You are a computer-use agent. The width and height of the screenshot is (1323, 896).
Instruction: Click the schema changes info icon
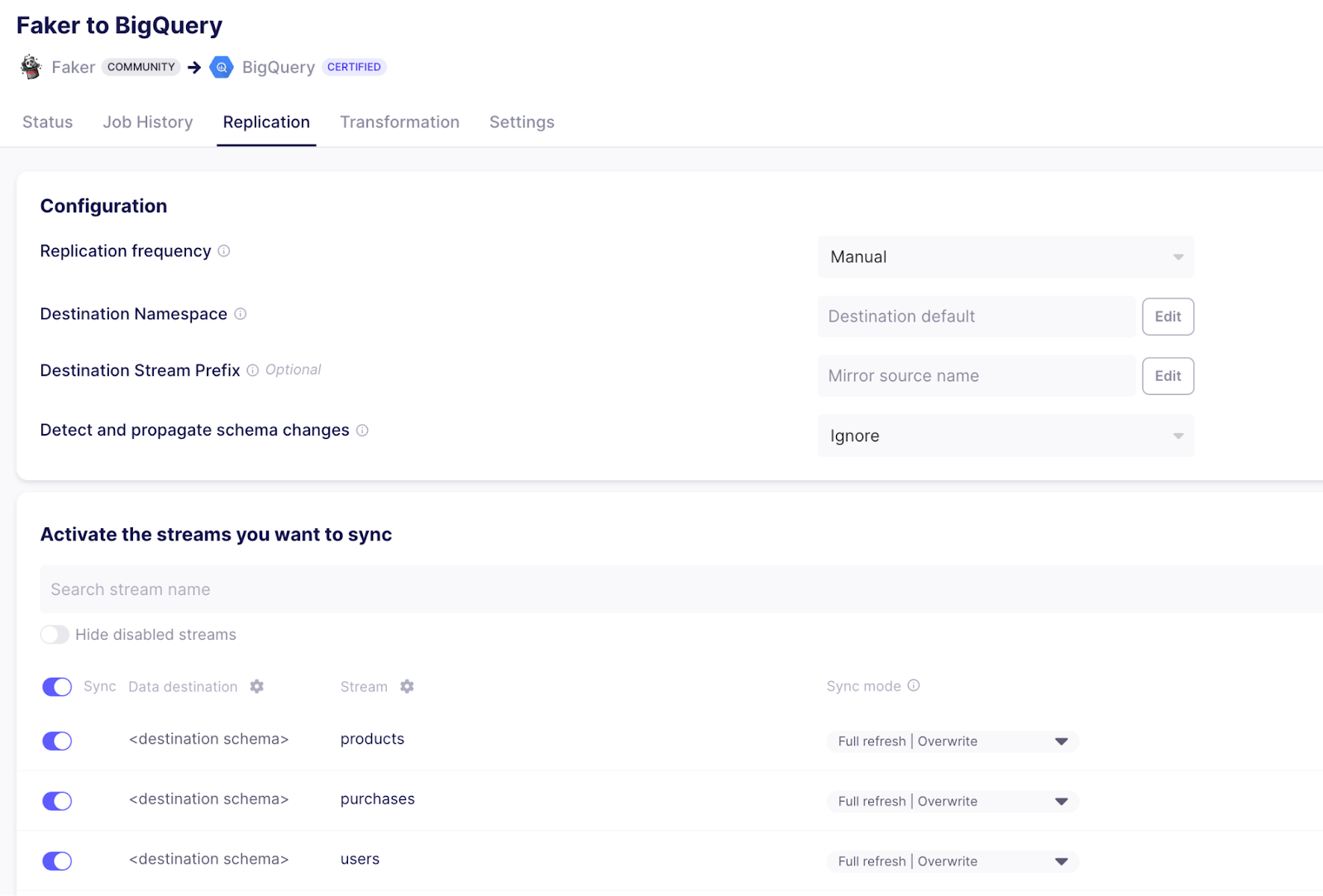[x=362, y=430]
